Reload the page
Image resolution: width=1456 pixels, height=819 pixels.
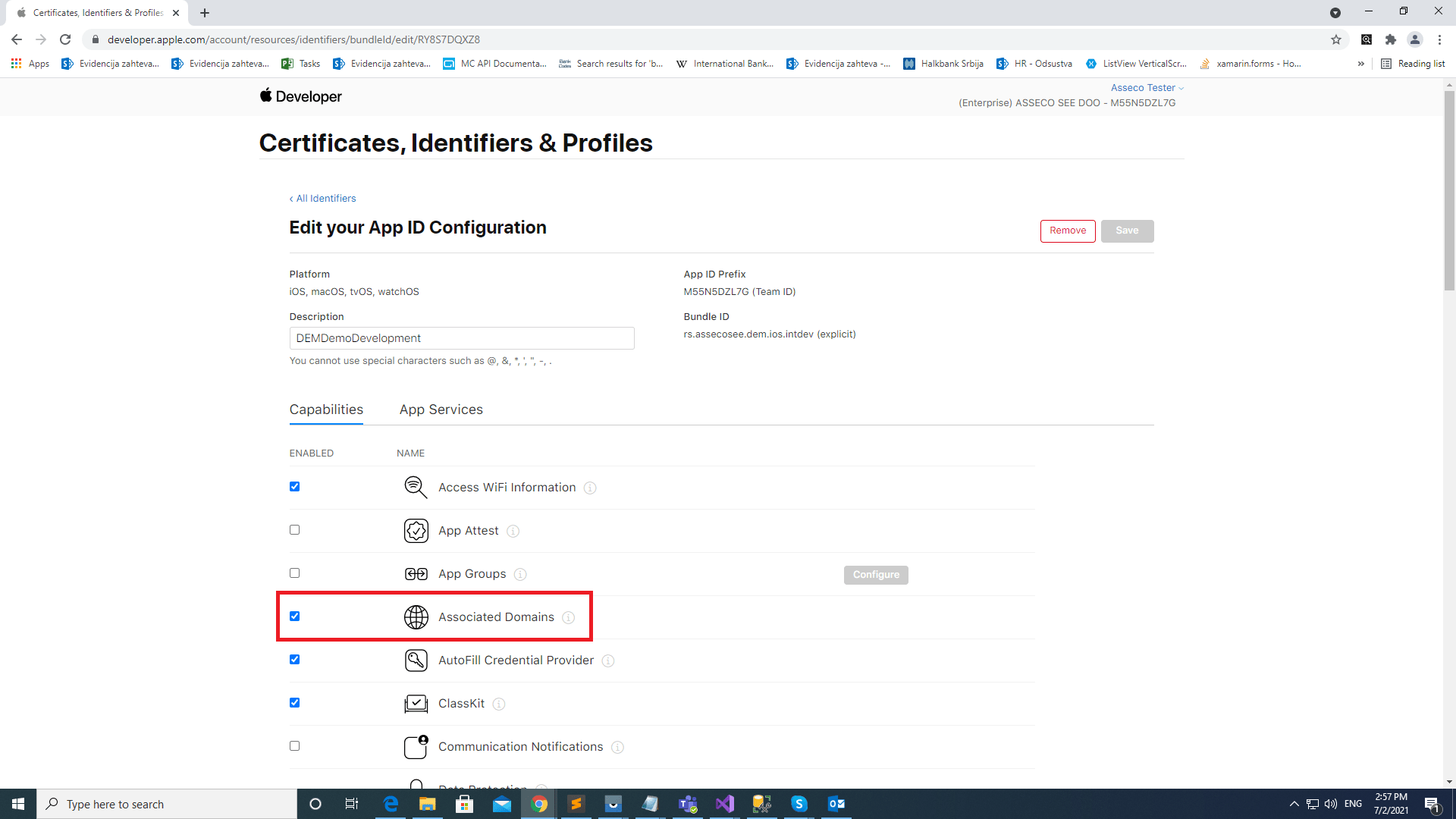(66, 39)
